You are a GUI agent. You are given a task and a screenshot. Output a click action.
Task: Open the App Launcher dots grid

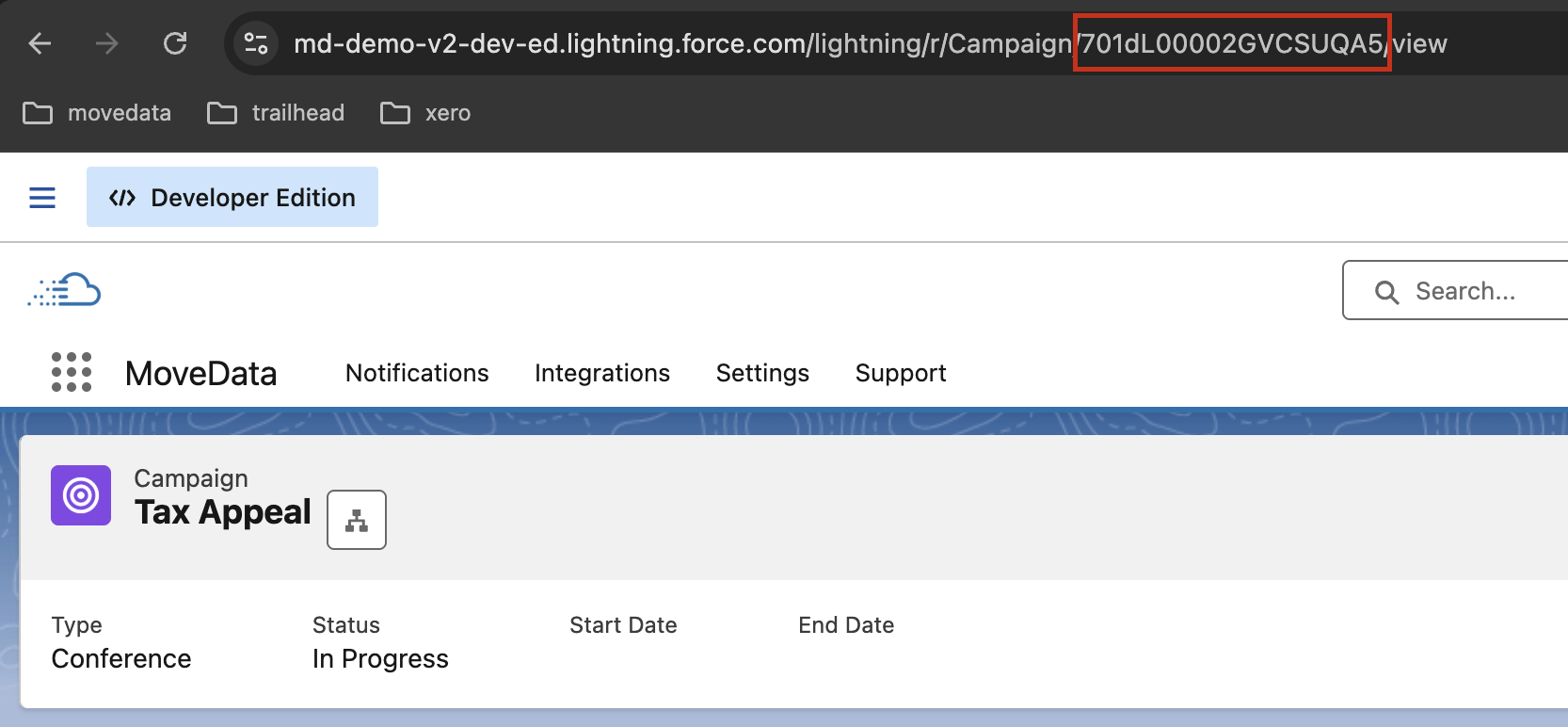[x=72, y=372]
